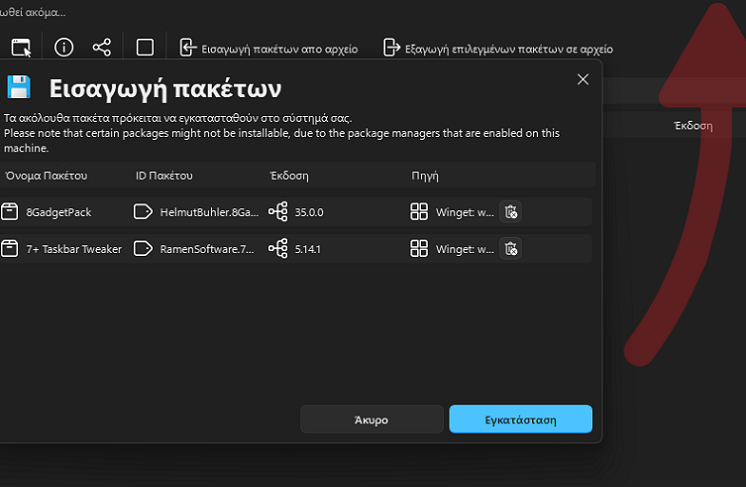Click the package icon beside 7+ Taskbar Tweaker
Viewport: 746px width, 487px height.
10,248
